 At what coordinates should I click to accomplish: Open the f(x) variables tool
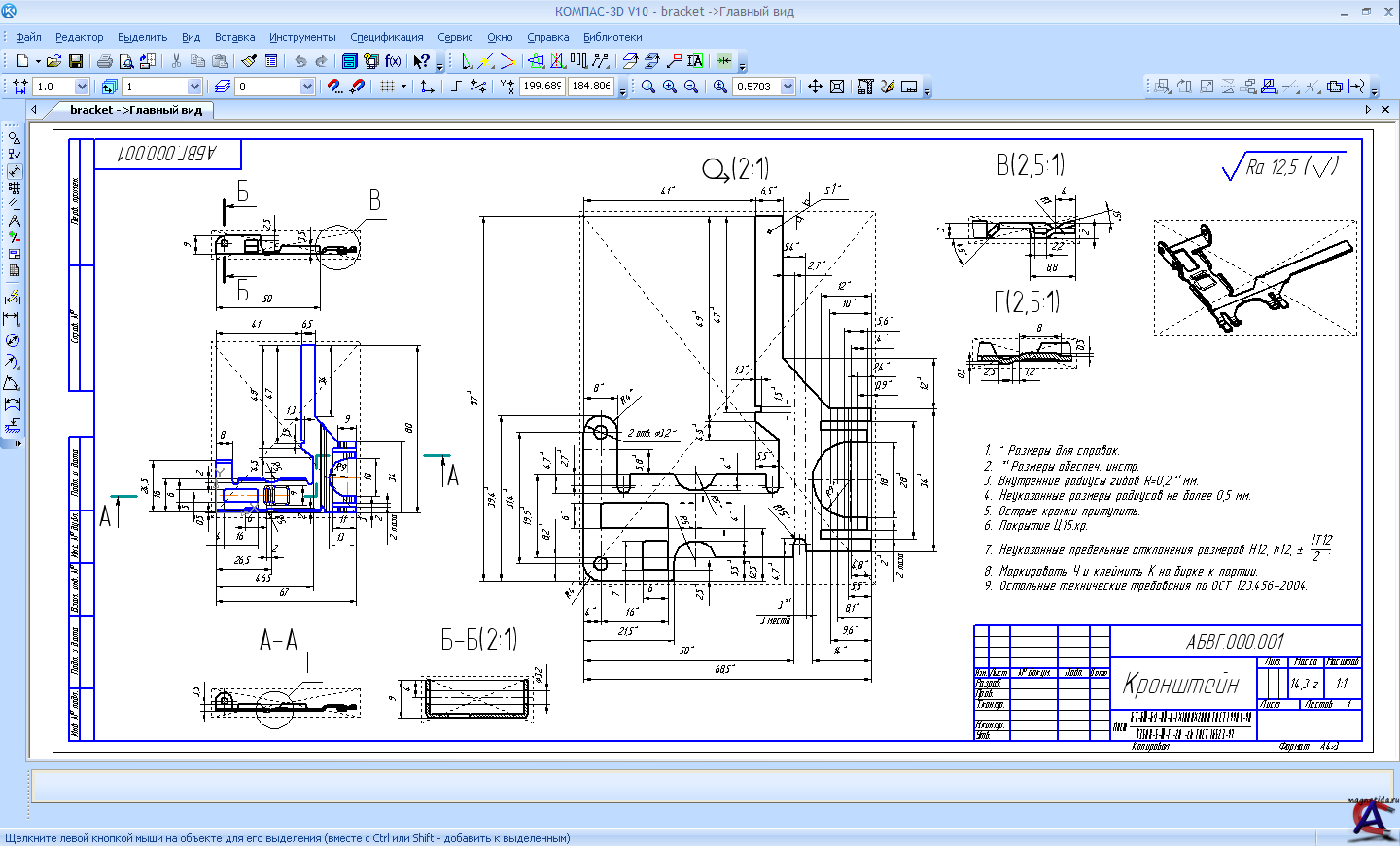(393, 61)
